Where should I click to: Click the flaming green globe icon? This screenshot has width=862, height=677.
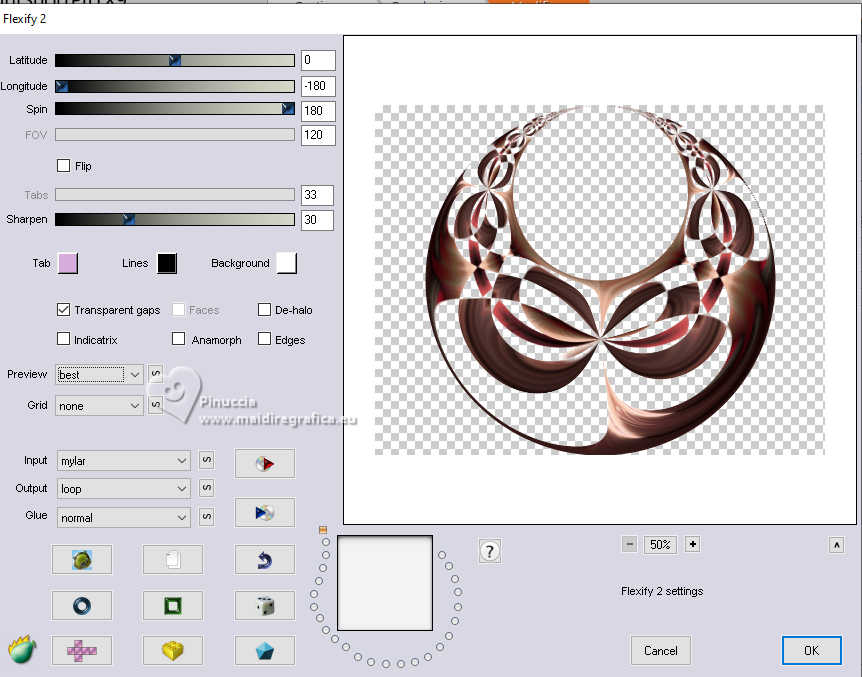pyautogui.click(x=23, y=650)
